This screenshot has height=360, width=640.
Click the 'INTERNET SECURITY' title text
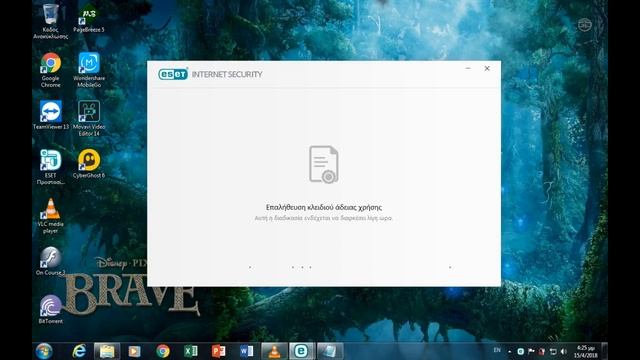click(227, 74)
